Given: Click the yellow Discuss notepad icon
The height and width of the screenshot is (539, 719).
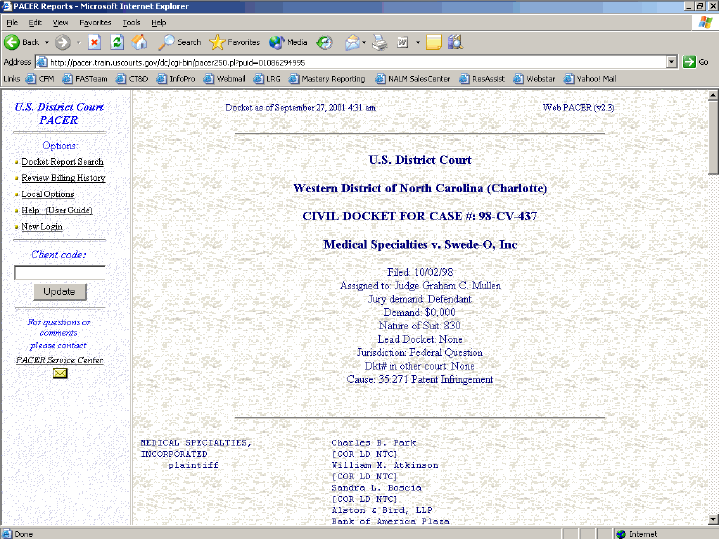Looking at the screenshot, I should [x=433, y=43].
